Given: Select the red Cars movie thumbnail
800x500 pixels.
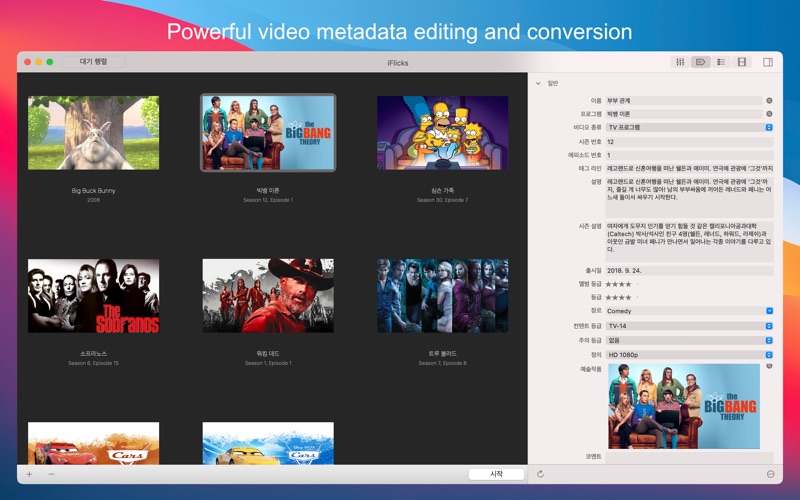Looking at the screenshot, I should point(93,443).
